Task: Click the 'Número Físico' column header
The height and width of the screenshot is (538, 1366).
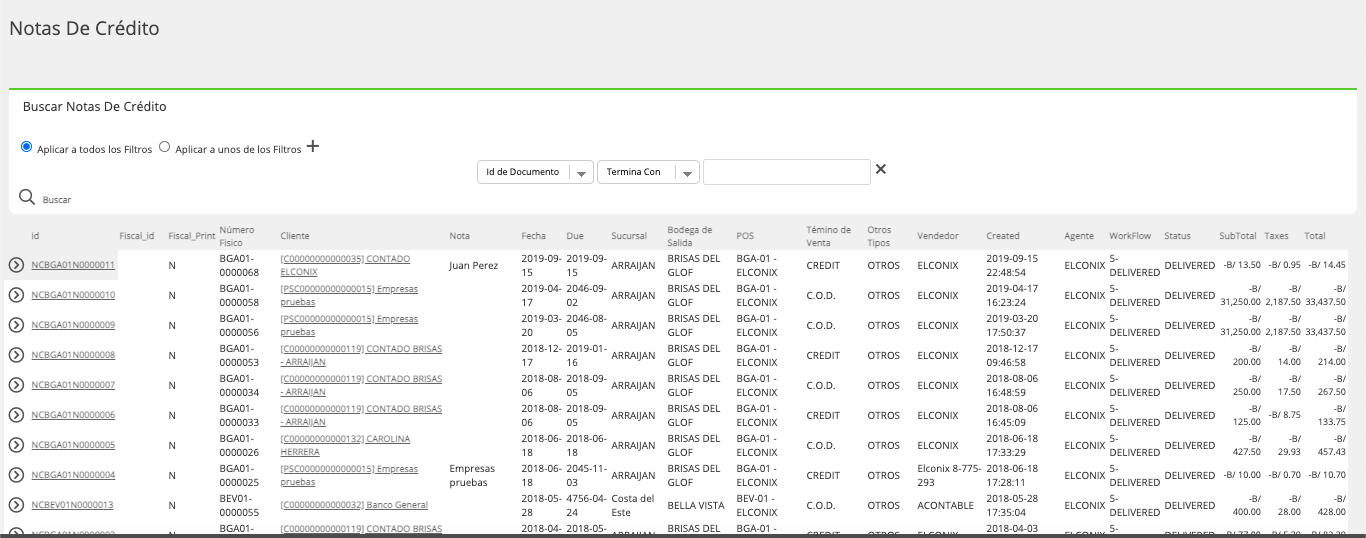Action: [237, 236]
